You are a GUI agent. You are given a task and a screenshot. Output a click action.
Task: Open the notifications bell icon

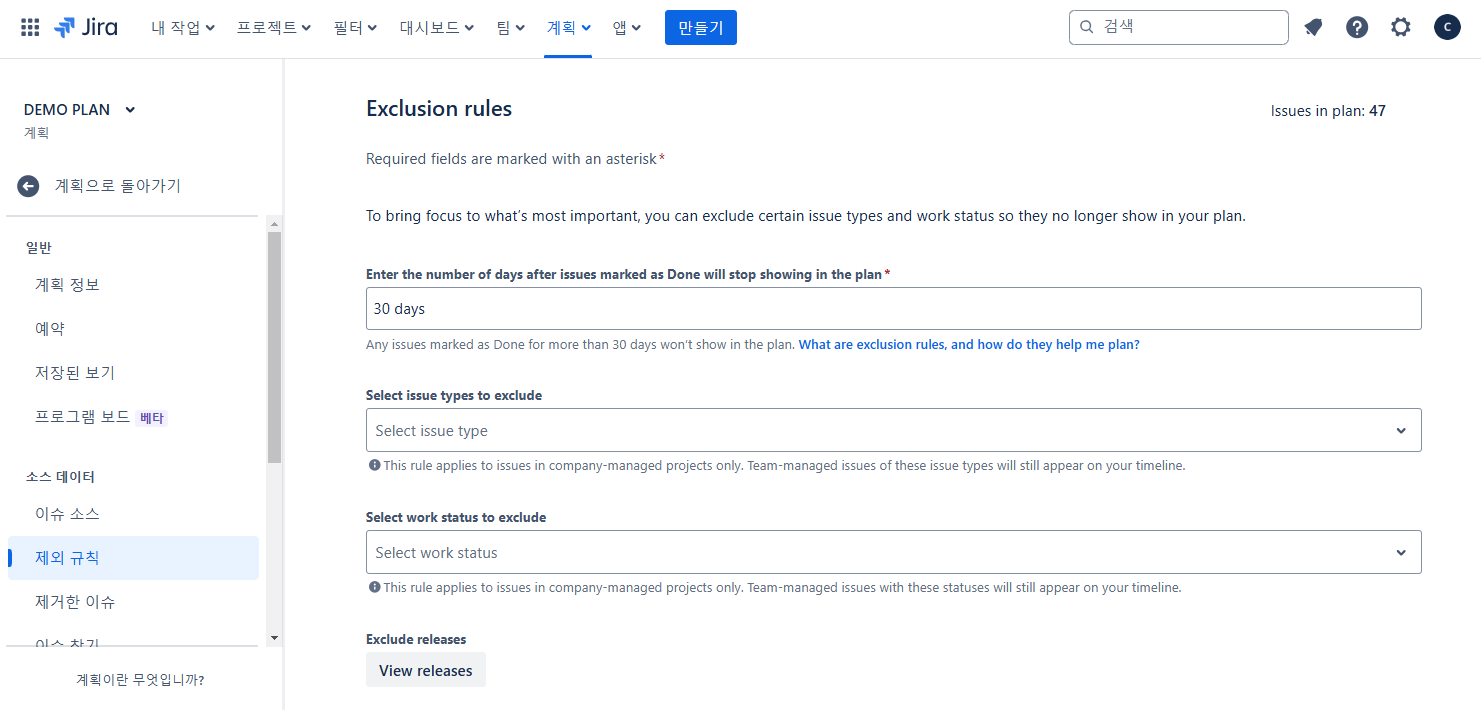[1313, 28]
